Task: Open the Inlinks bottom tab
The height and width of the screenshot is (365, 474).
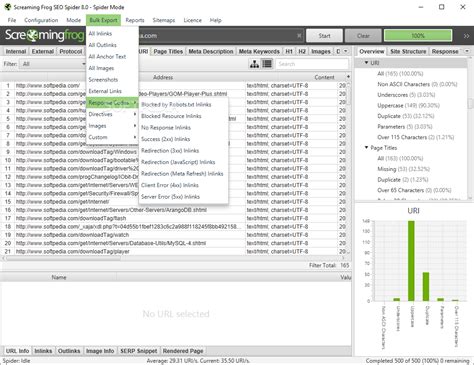Action: tap(43, 351)
